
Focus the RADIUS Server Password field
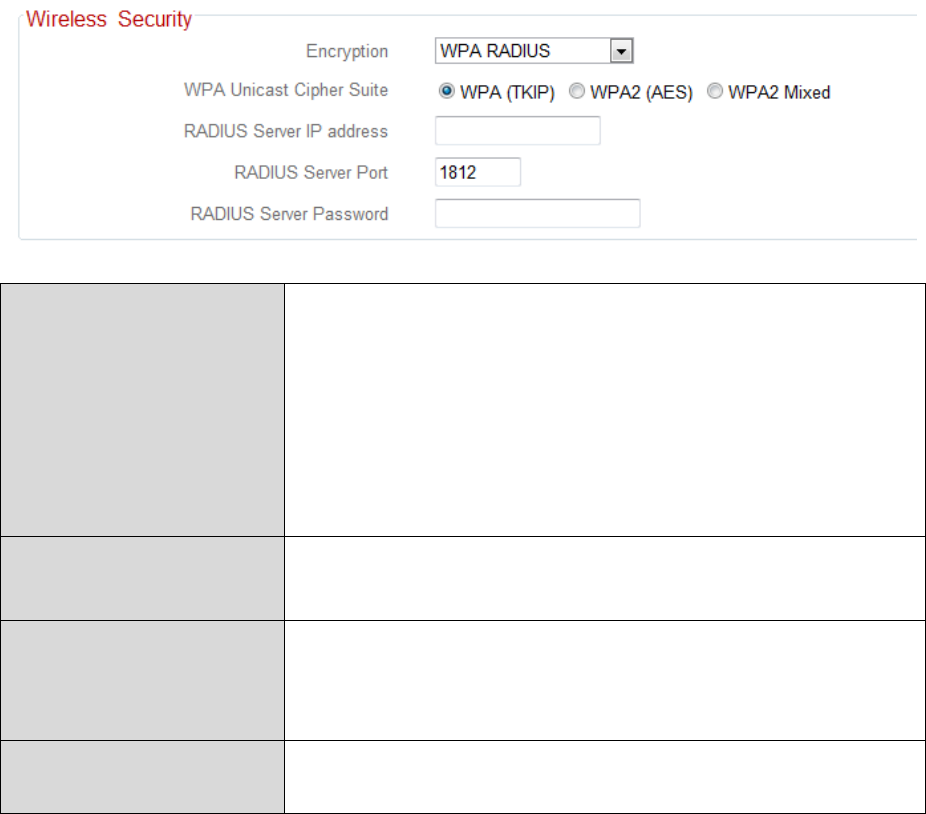pos(537,213)
